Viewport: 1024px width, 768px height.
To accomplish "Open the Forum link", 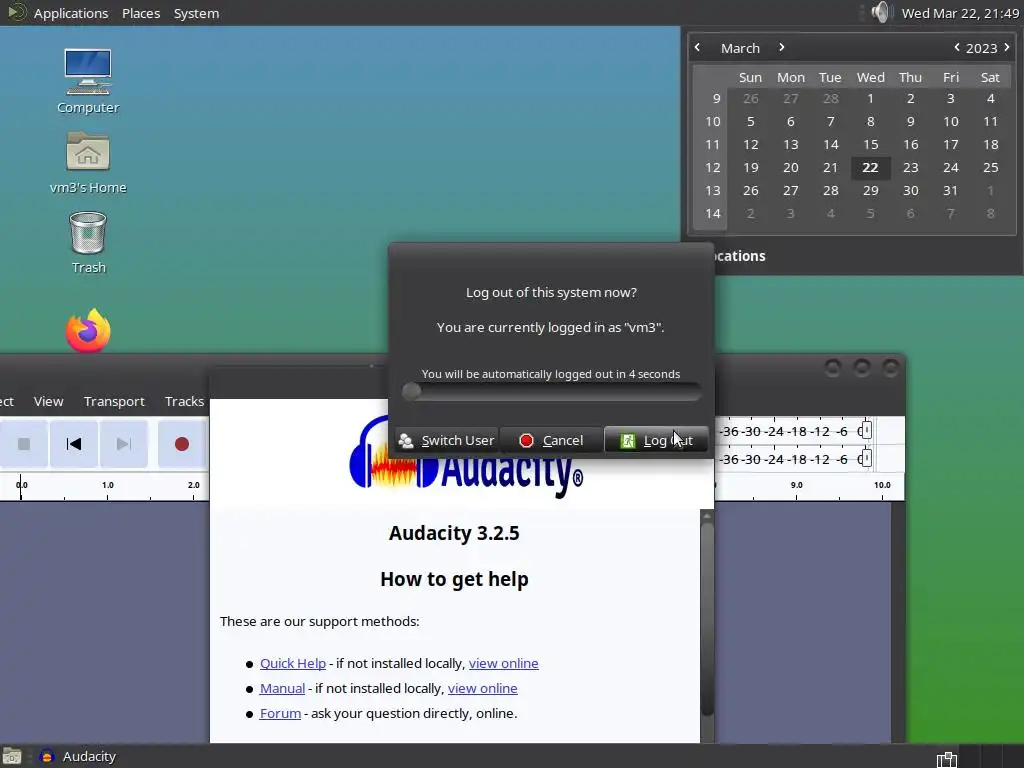I will (x=280, y=713).
